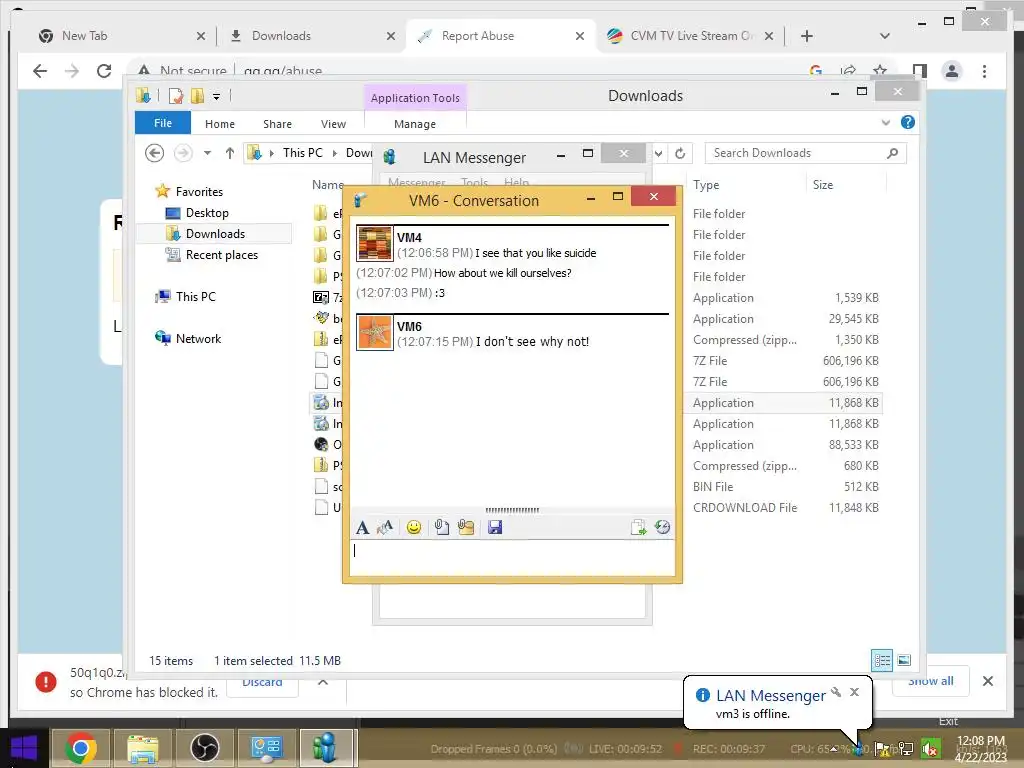Viewport: 1024px width, 768px height.
Task: Click the wrench settings icon in LAN Messenger notification
Action: click(836, 692)
